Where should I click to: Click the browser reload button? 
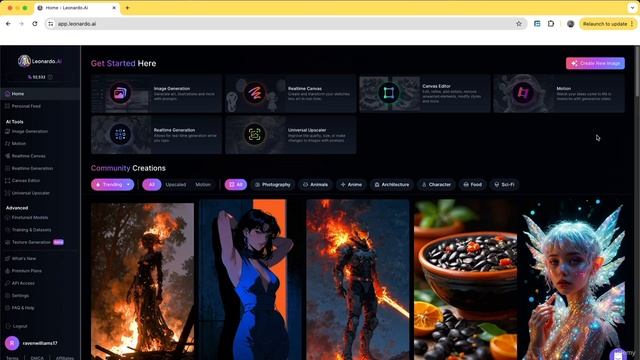tap(35, 24)
